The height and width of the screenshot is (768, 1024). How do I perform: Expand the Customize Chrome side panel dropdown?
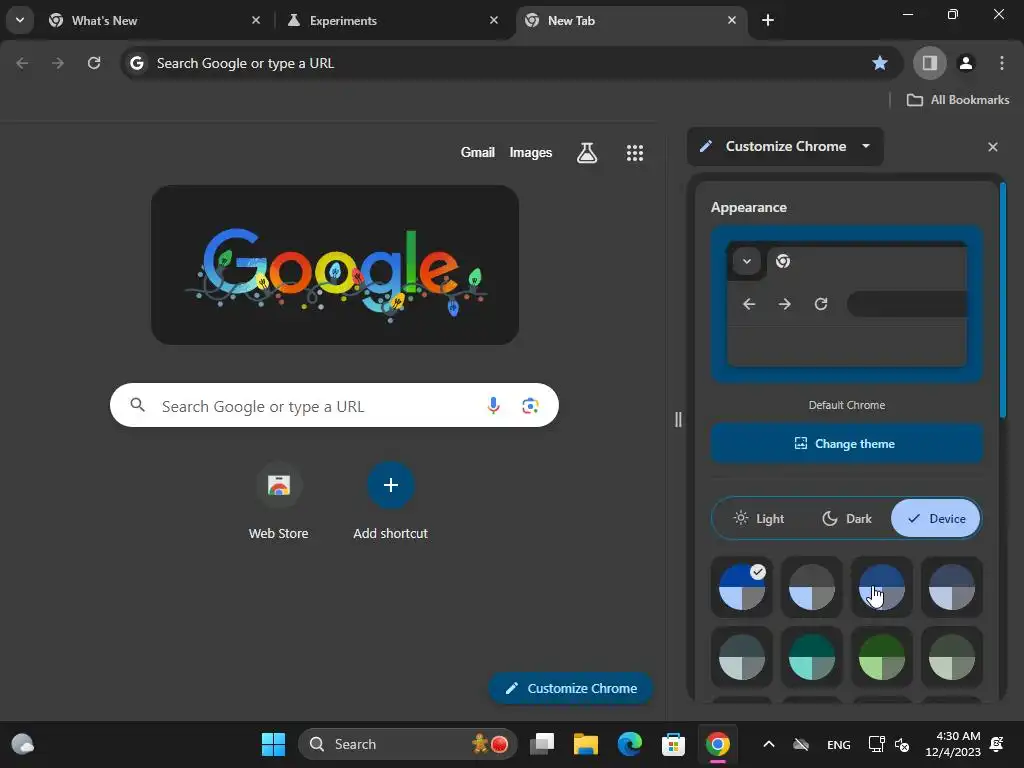point(785,146)
